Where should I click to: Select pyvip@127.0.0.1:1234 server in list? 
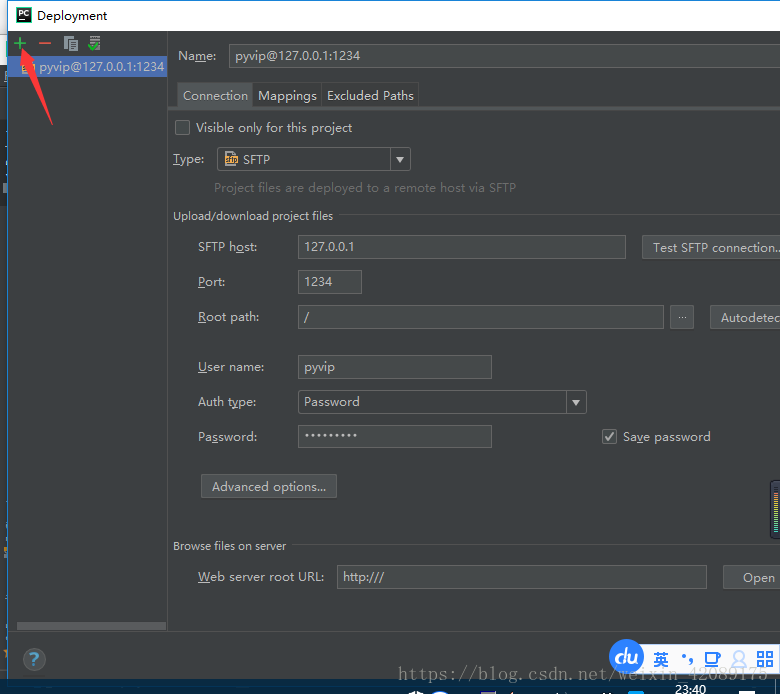coord(88,67)
